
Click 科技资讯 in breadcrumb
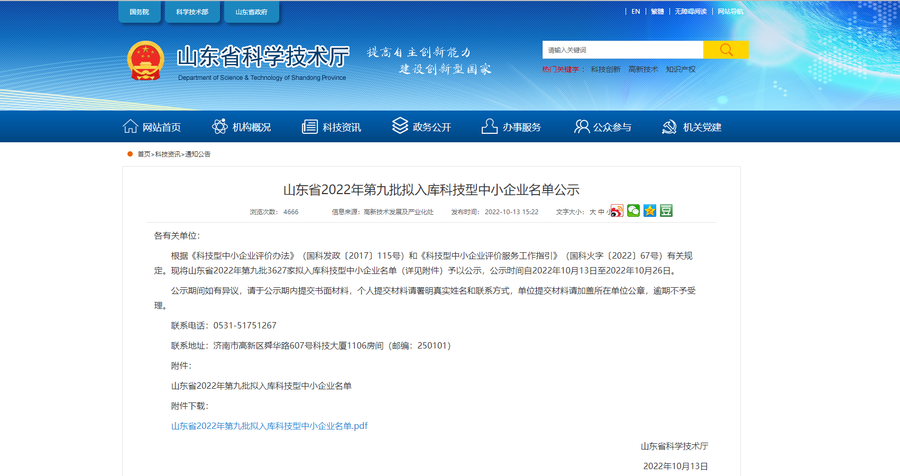click(x=168, y=154)
